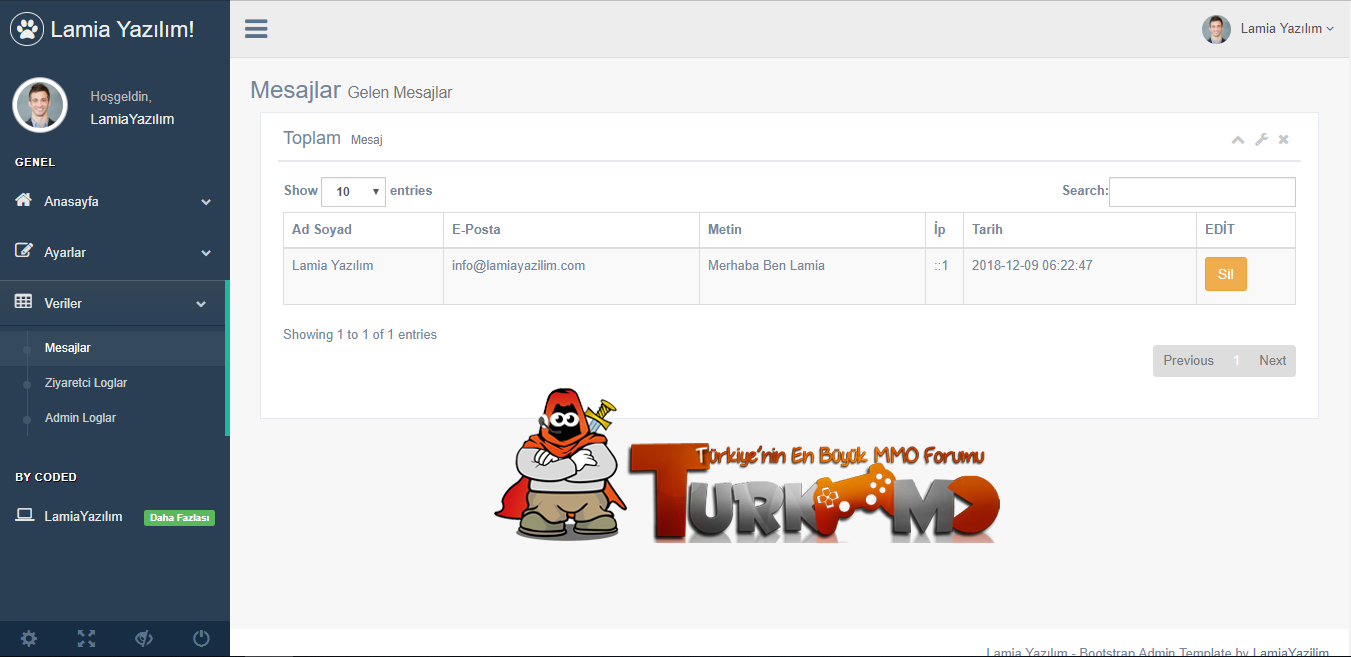
Task: Click the EDİT column header
Action: [1246, 230]
